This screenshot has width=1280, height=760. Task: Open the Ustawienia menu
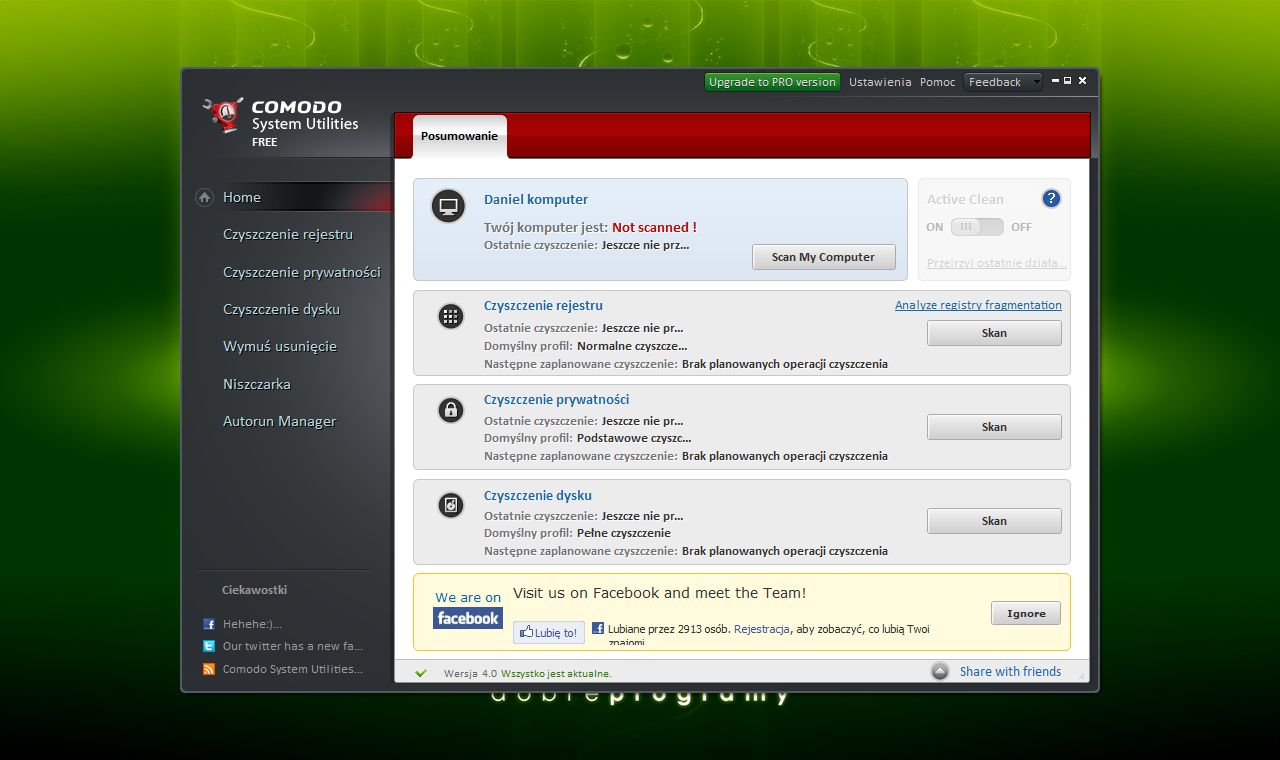880,82
